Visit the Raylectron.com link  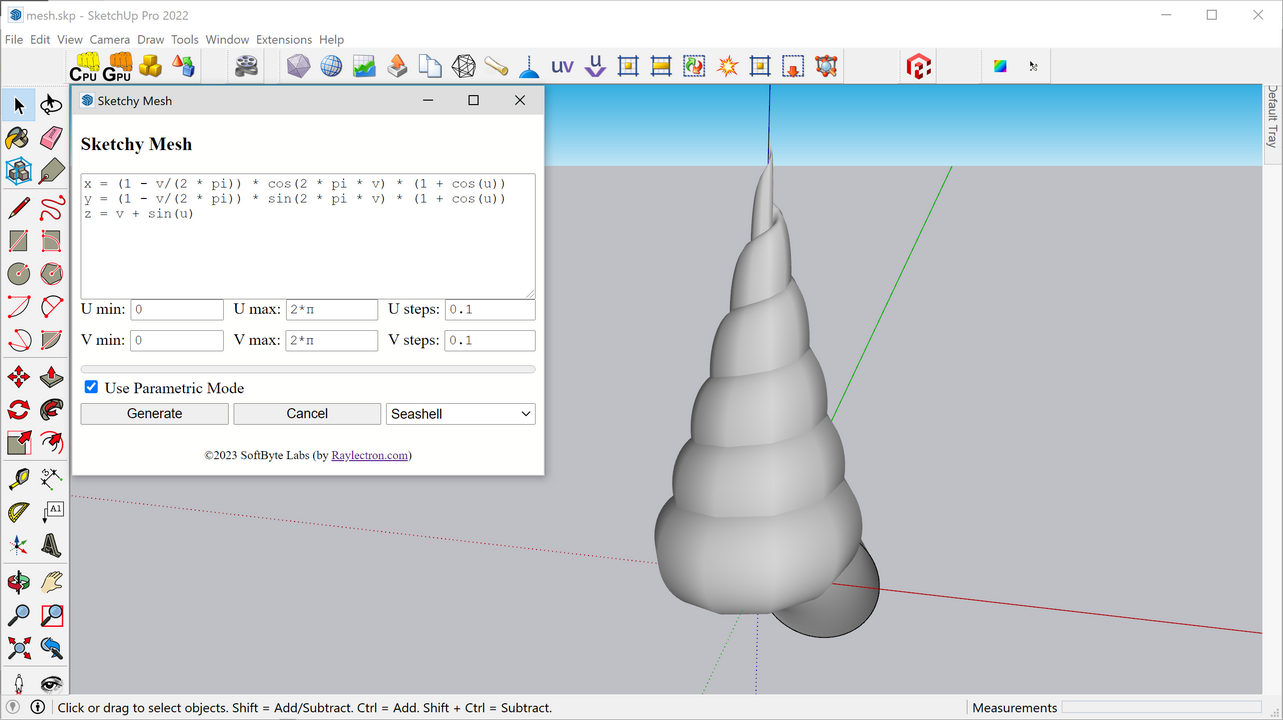(371, 455)
